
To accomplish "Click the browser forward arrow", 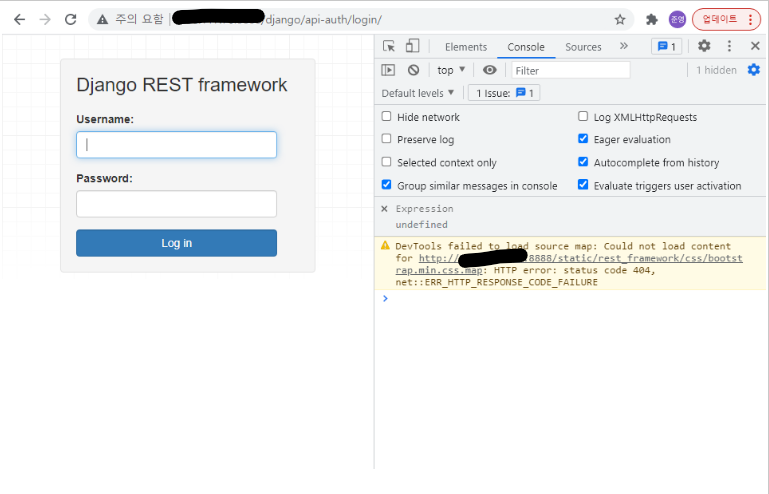I will coord(45,20).
